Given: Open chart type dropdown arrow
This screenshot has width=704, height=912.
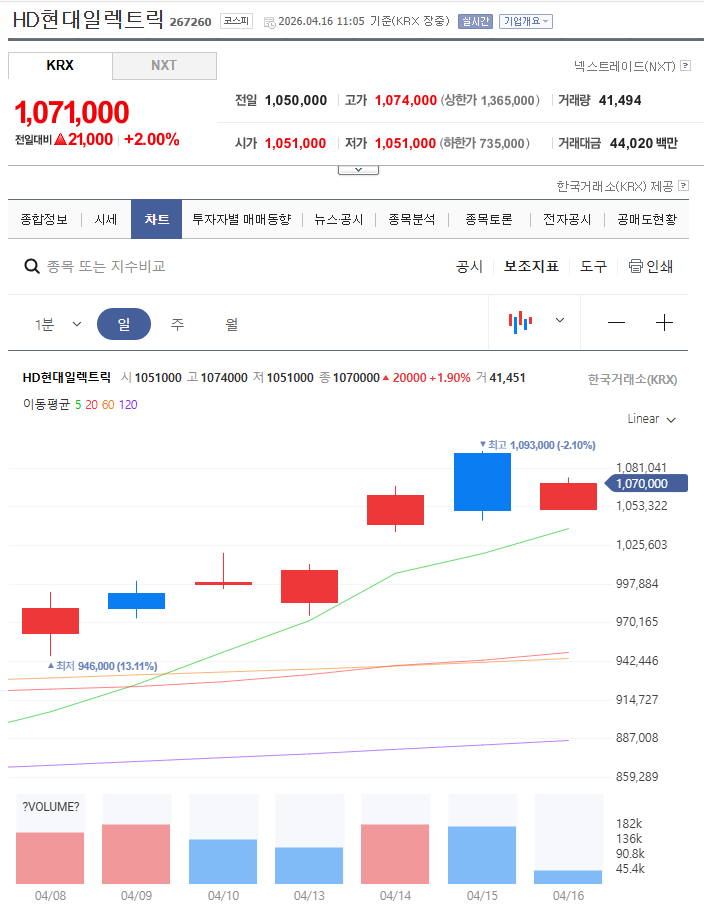Looking at the screenshot, I should 560,320.
